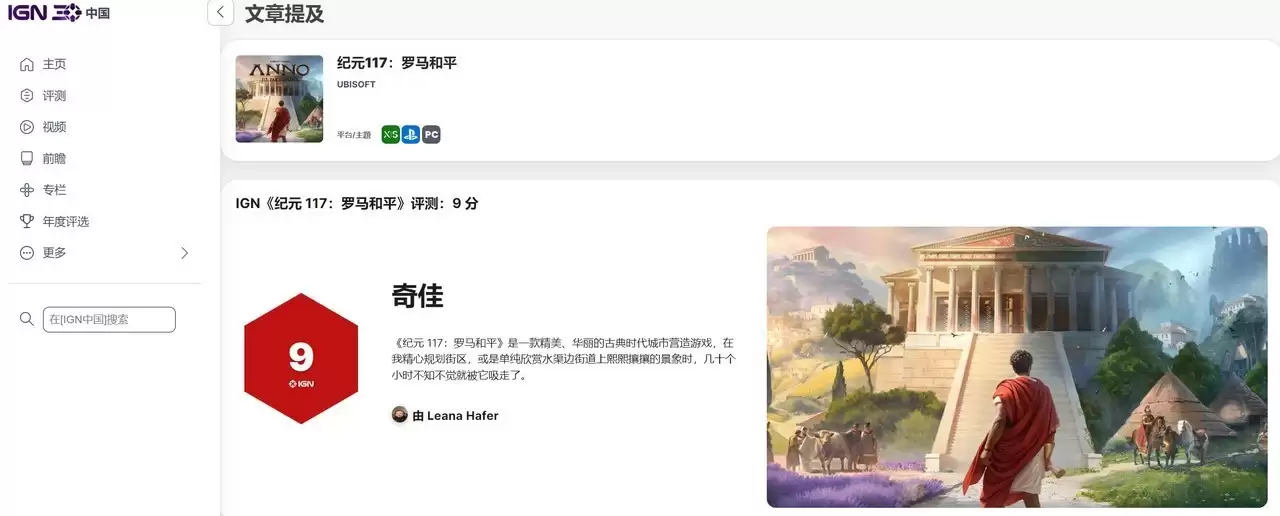Click the review summary paragraph text
1280x516 pixels.
point(564,359)
